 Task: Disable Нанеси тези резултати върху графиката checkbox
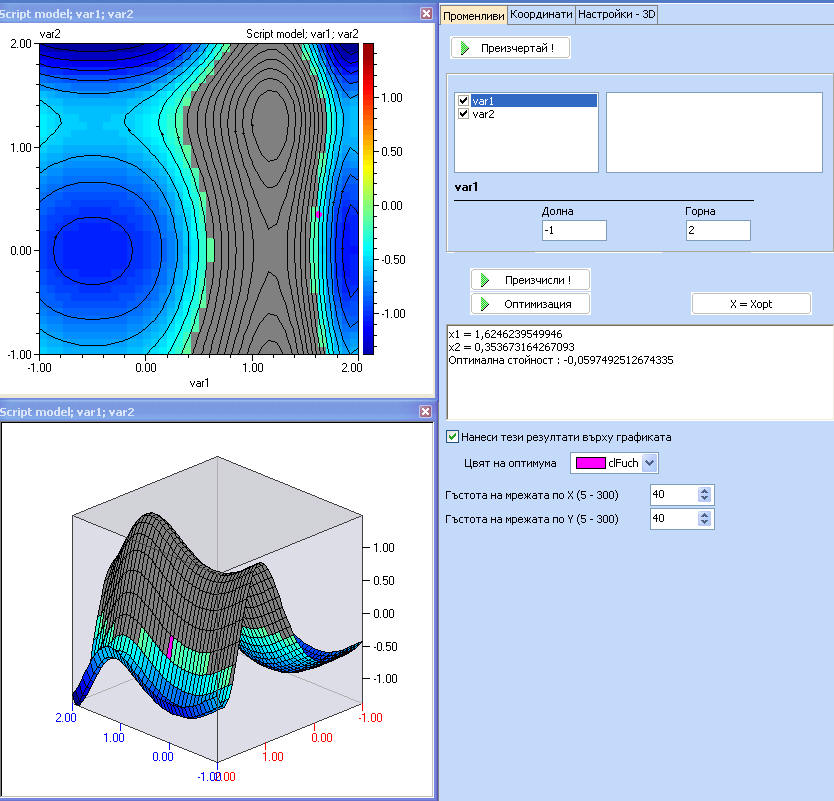point(453,437)
